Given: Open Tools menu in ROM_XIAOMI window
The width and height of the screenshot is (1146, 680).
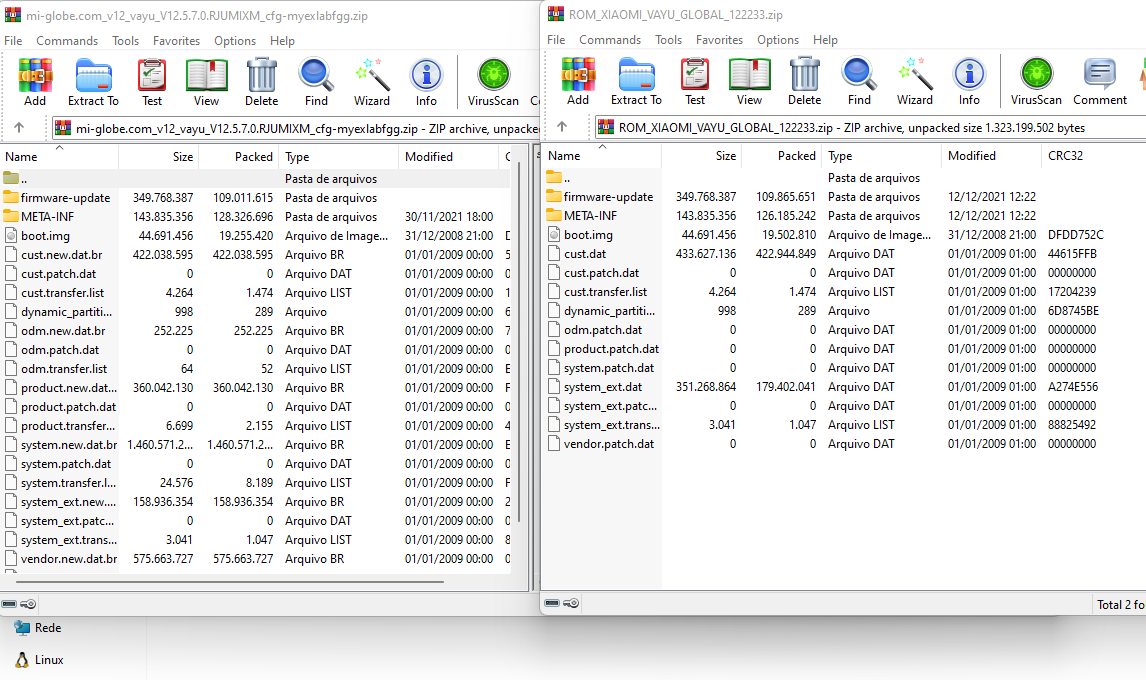Looking at the screenshot, I should pyautogui.click(x=668, y=39).
